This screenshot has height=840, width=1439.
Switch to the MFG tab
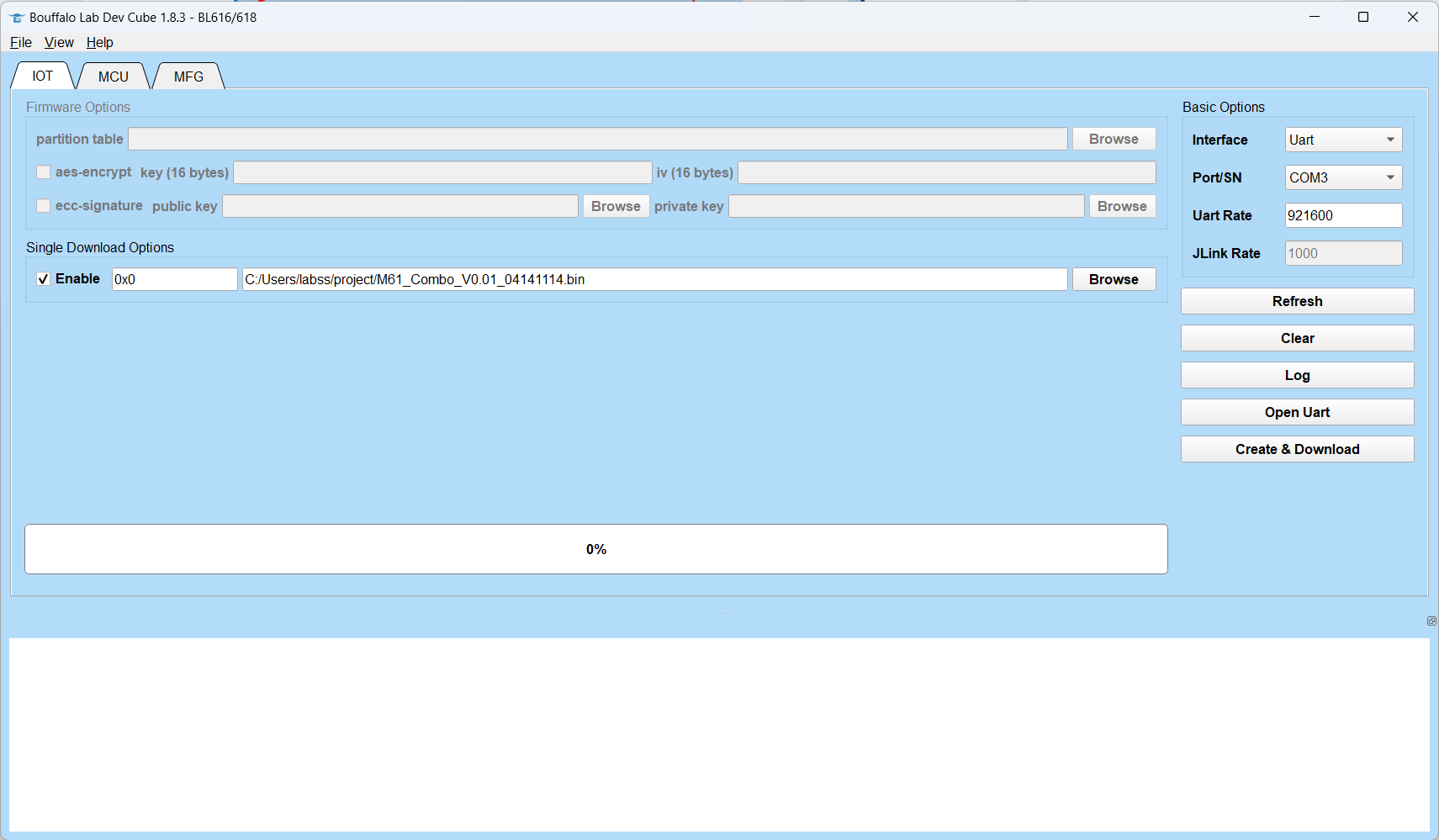tap(188, 77)
